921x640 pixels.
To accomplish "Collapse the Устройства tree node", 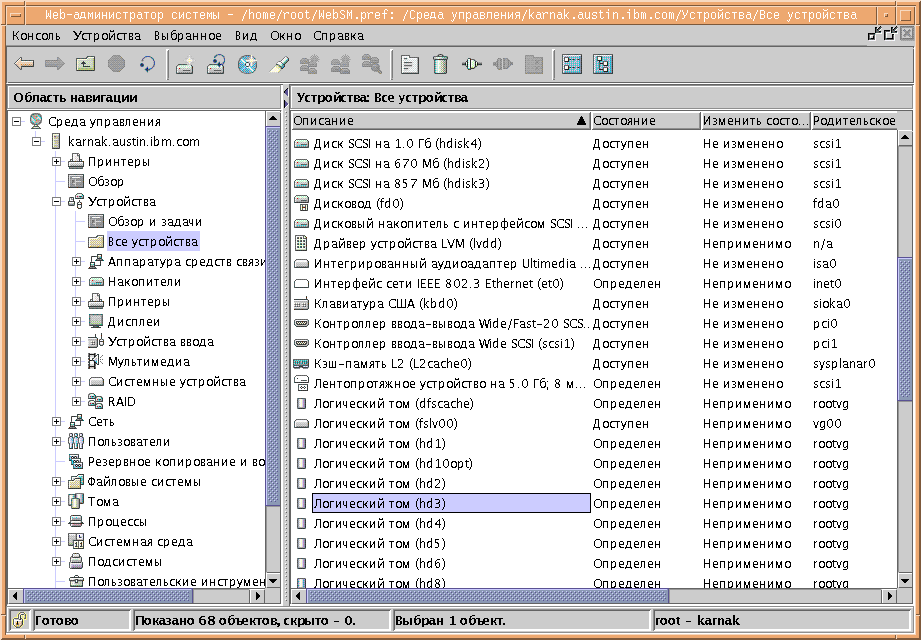I will pos(57,202).
